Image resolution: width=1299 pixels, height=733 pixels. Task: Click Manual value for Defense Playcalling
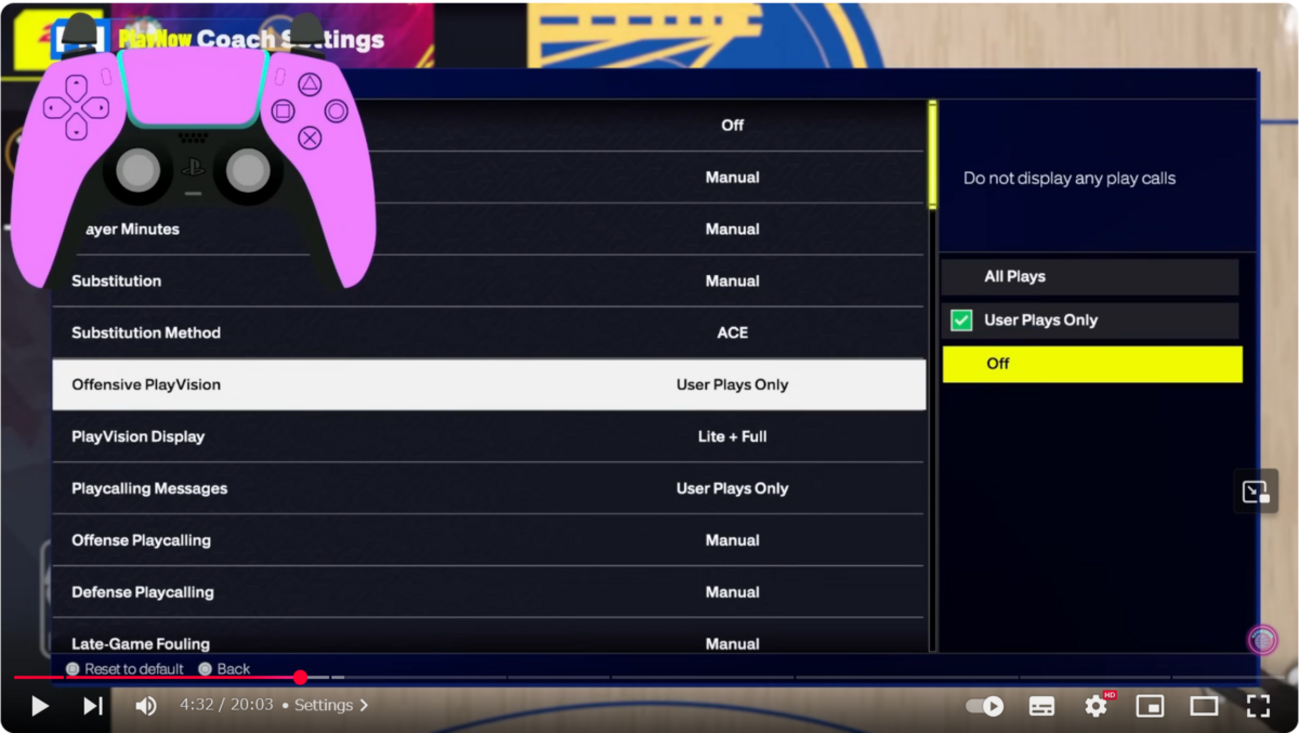point(732,593)
